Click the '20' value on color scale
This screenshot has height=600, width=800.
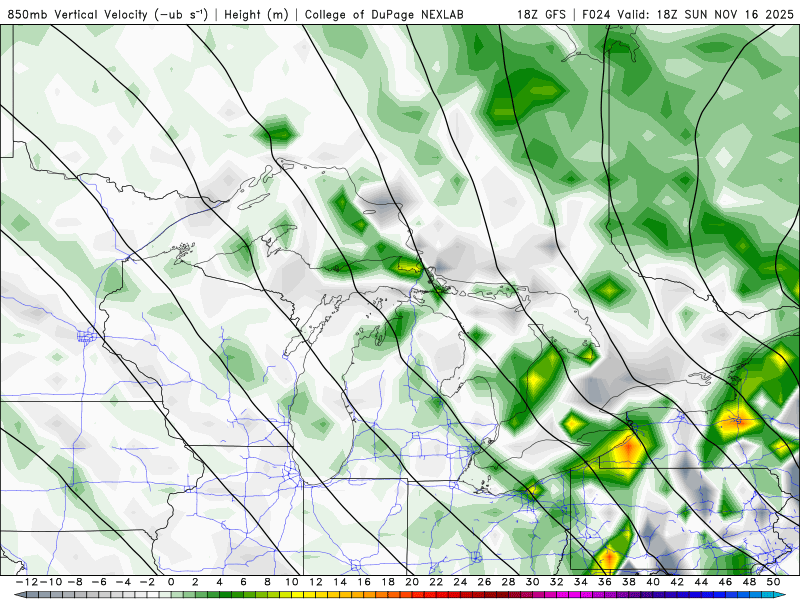412,582
